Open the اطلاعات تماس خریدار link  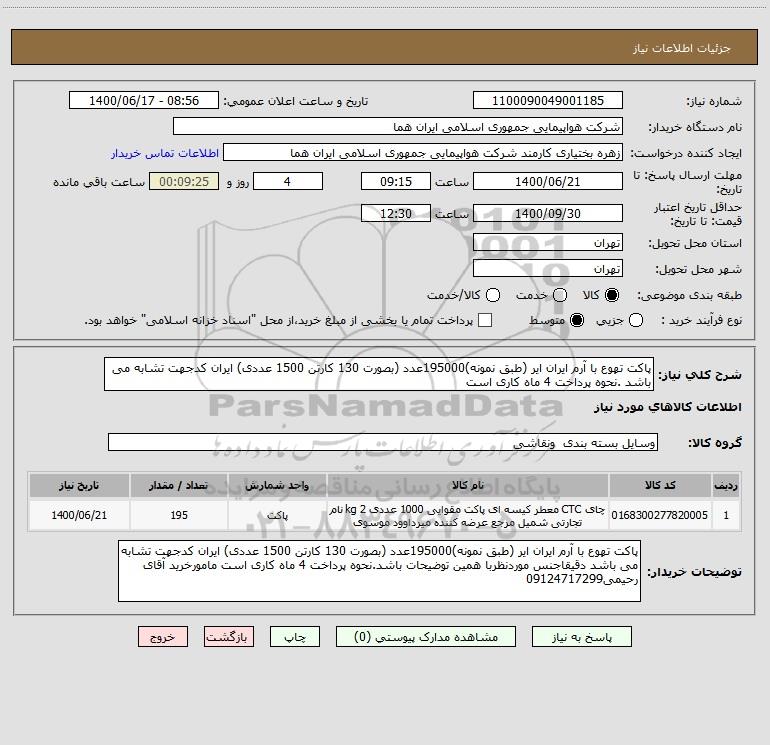coord(165,153)
